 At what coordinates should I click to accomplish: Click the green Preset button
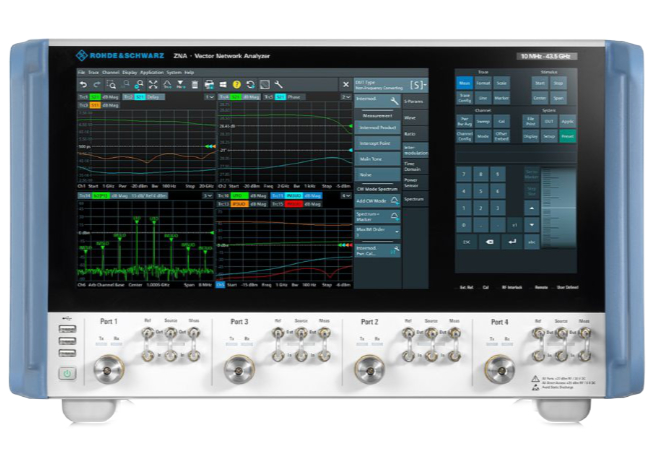[568, 136]
